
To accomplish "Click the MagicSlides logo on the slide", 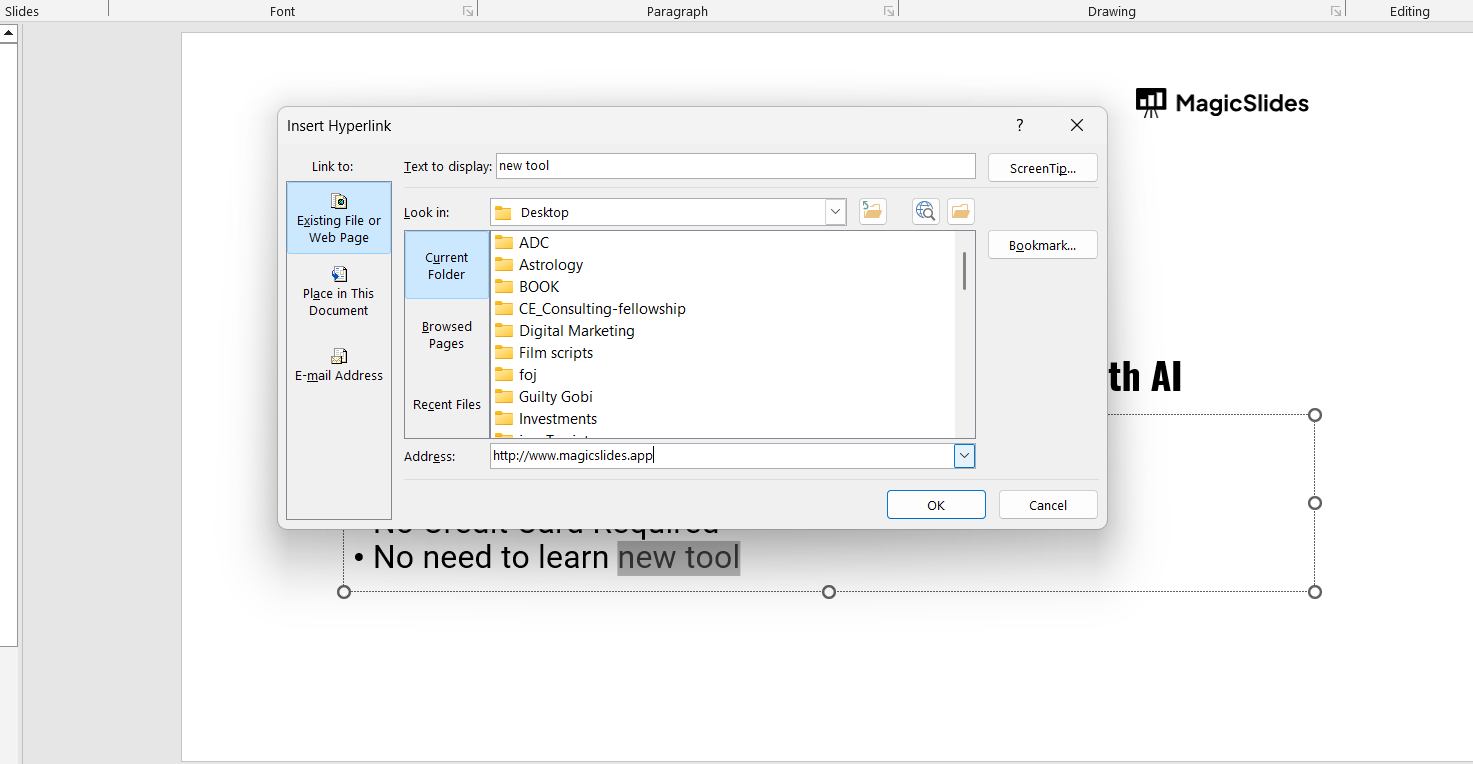I will point(1222,103).
